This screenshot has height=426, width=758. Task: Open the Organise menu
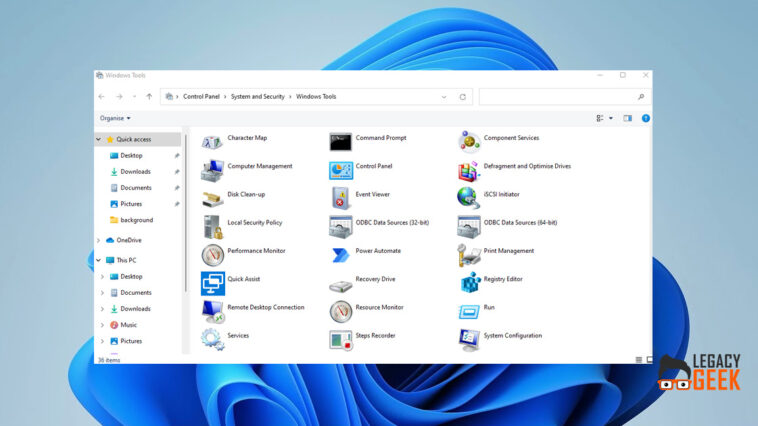[115, 118]
